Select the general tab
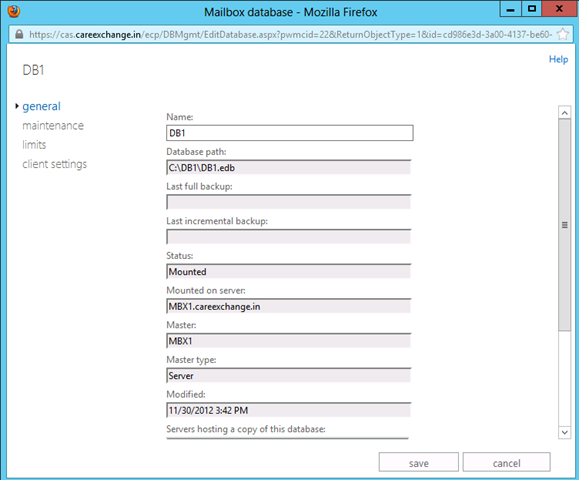The height and width of the screenshot is (480, 579). coord(41,106)
